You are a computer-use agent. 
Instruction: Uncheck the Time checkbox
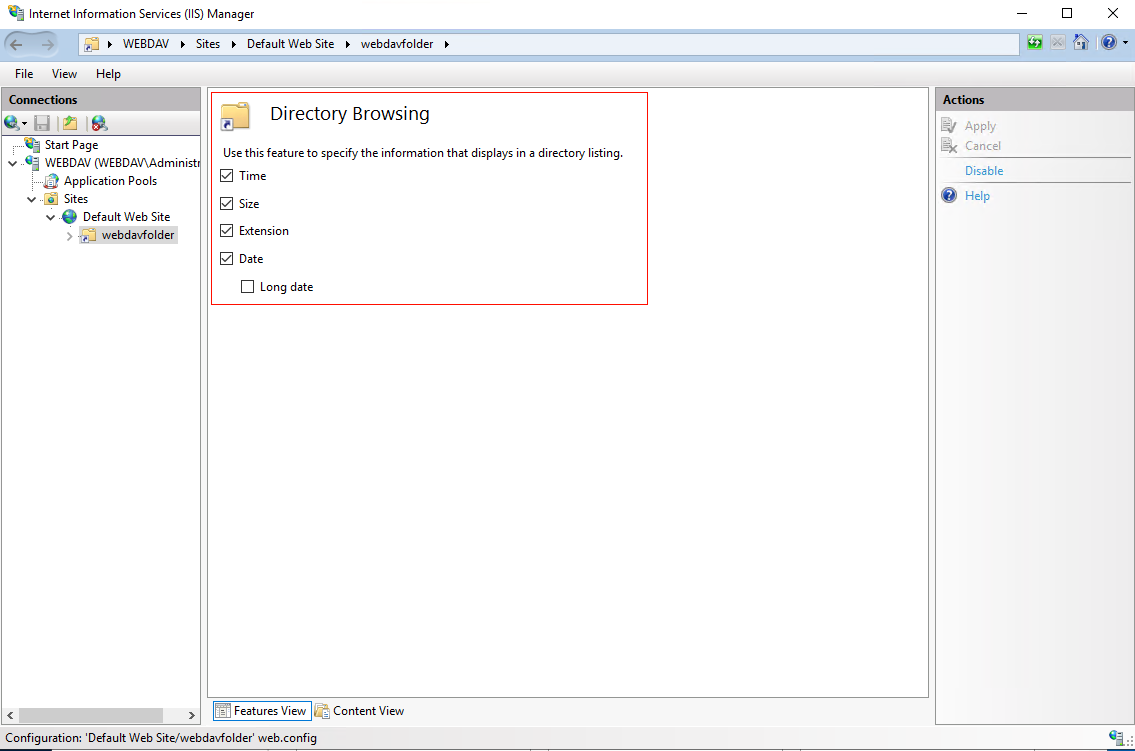[x=227, y=176]
